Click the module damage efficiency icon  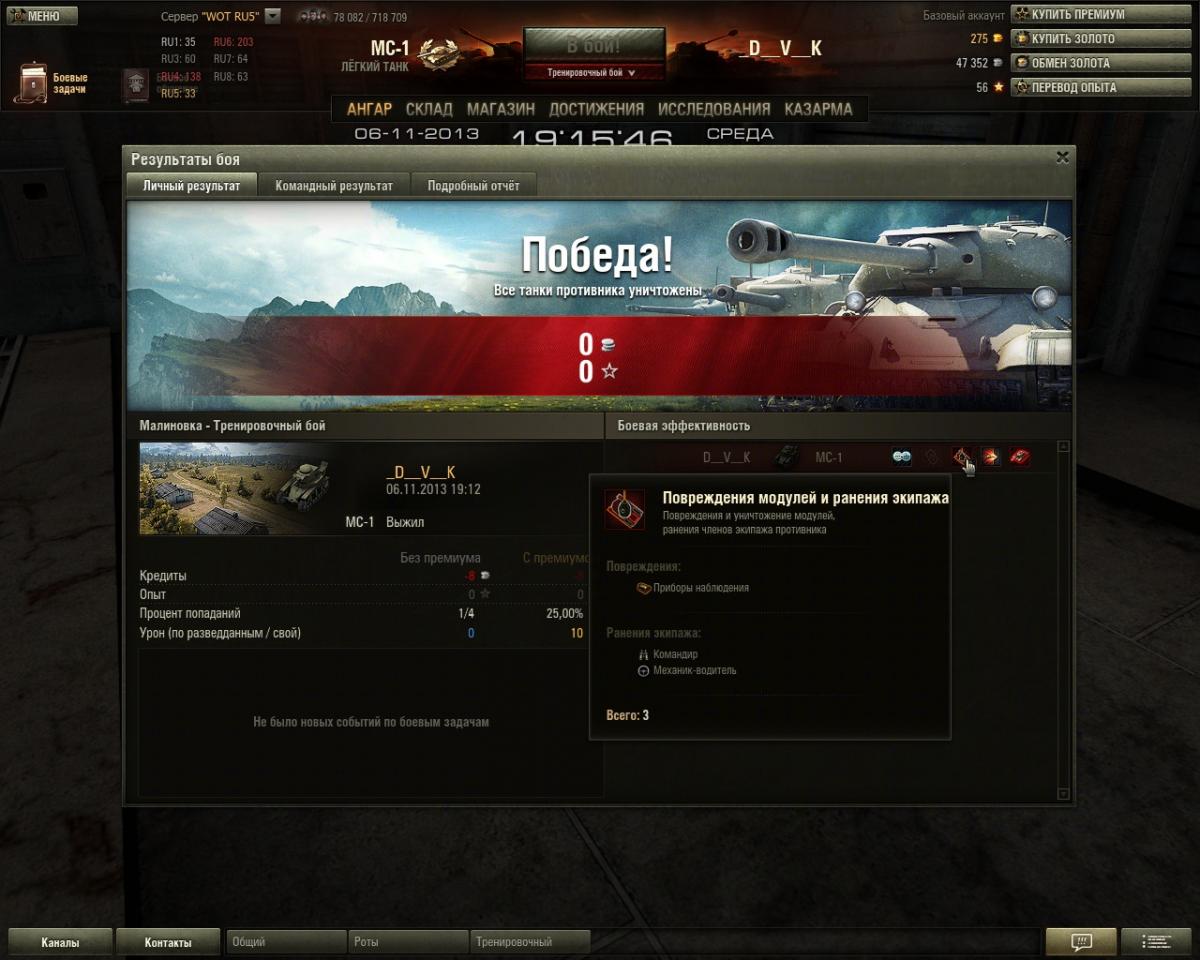coord(961,457)
